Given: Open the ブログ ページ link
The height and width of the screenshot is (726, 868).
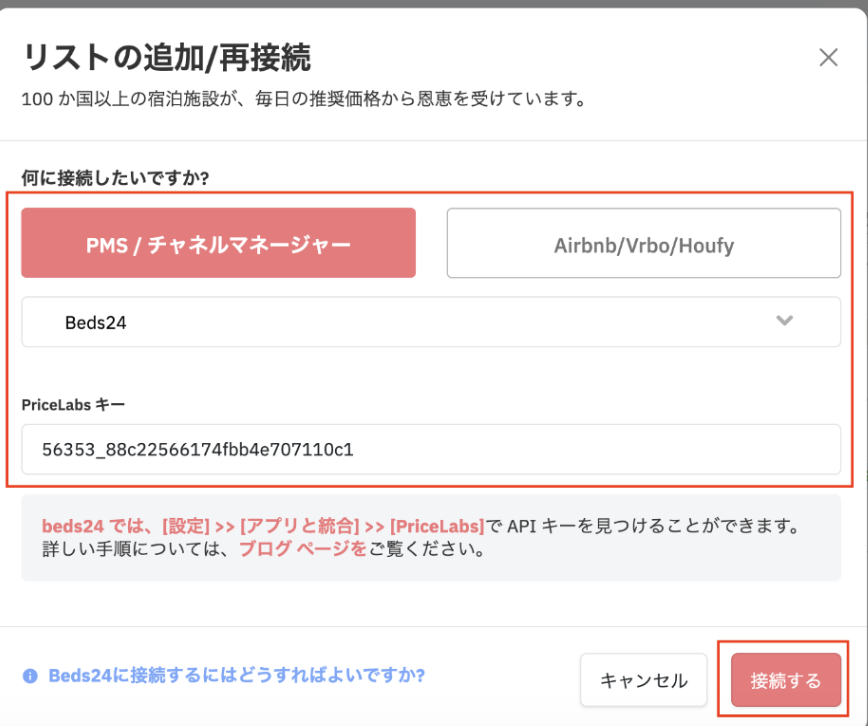Looking at the screenshot, I should [302, 549].
